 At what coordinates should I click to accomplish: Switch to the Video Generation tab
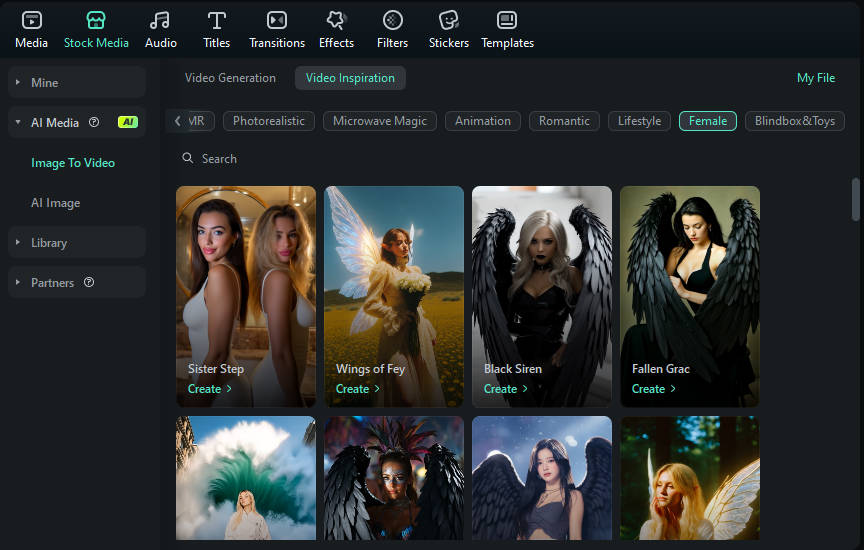click(x=230, y=78)
